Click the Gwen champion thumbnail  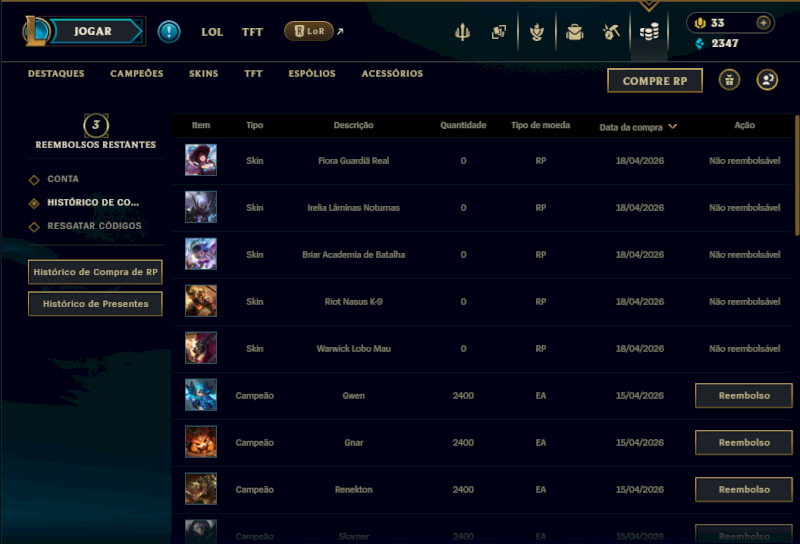[201, 394]
